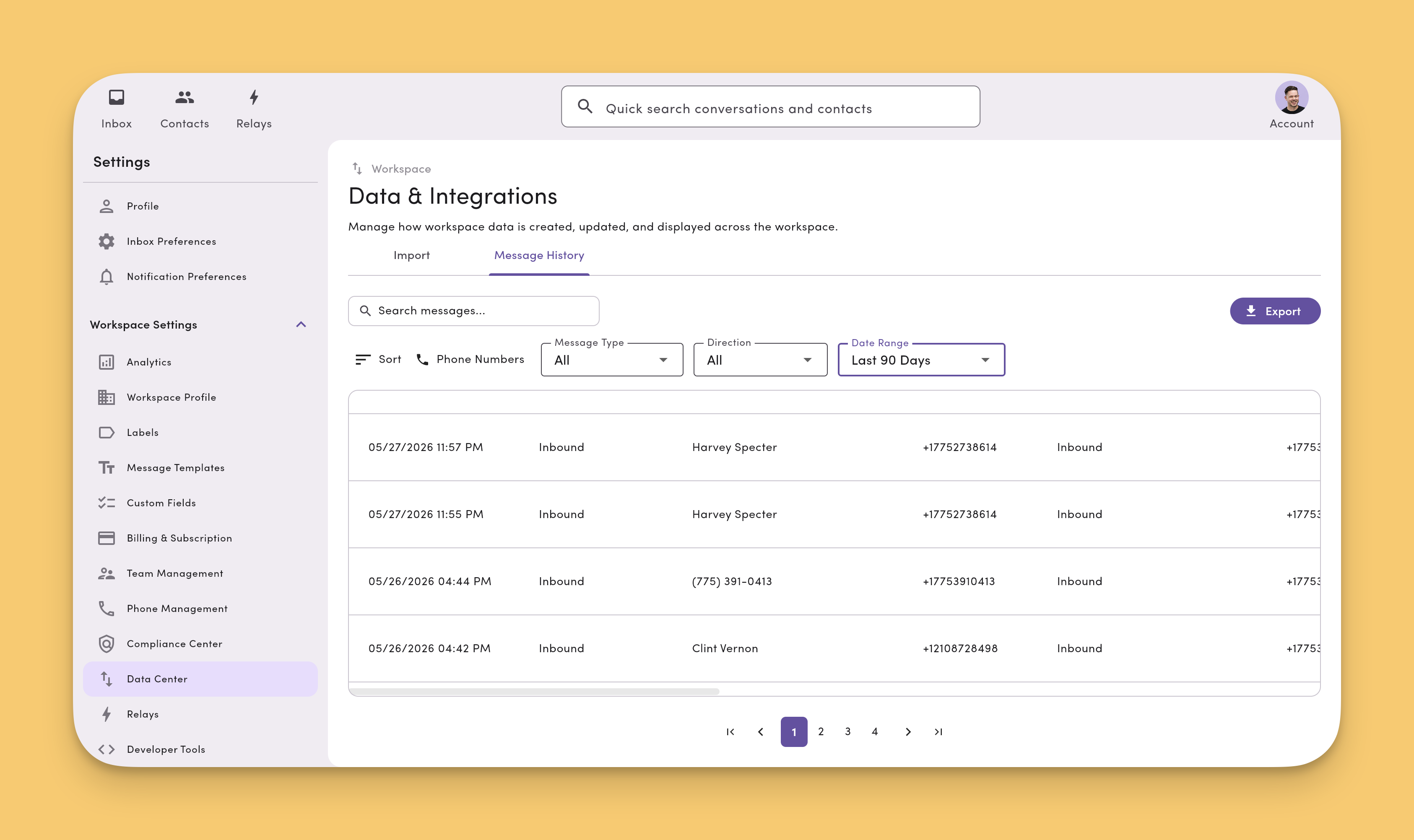
Task: Go to Analytics in sidebar
Action: (x=200, y=362)
